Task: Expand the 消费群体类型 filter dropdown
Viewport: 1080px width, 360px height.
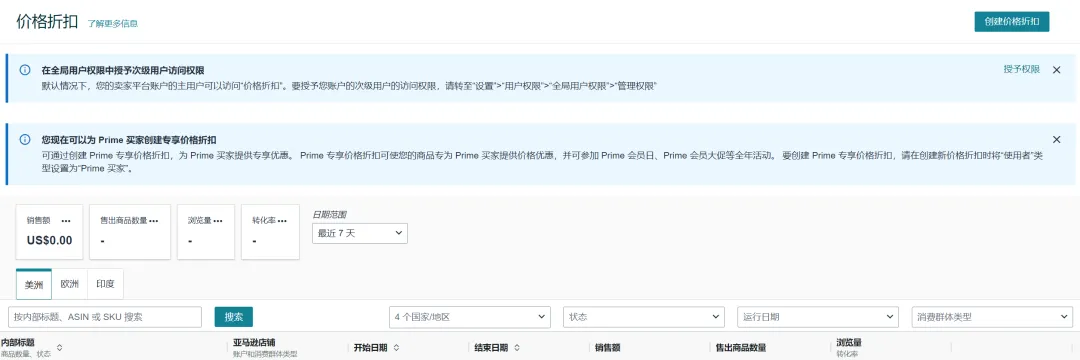Action: [x=992, y=317]
